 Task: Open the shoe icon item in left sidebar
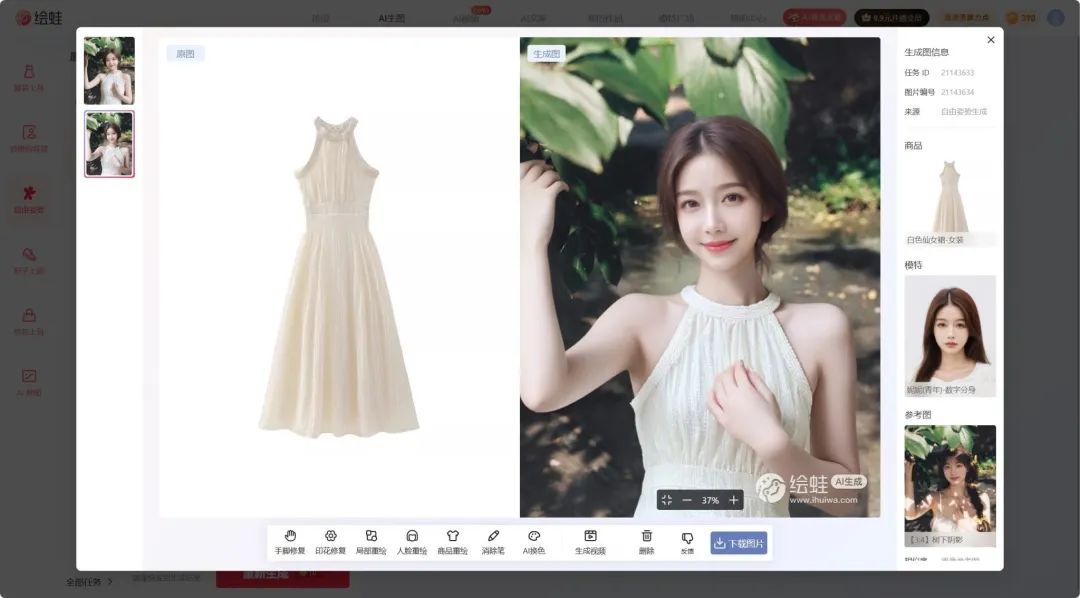pyautogui.click(x=29, y=260)
